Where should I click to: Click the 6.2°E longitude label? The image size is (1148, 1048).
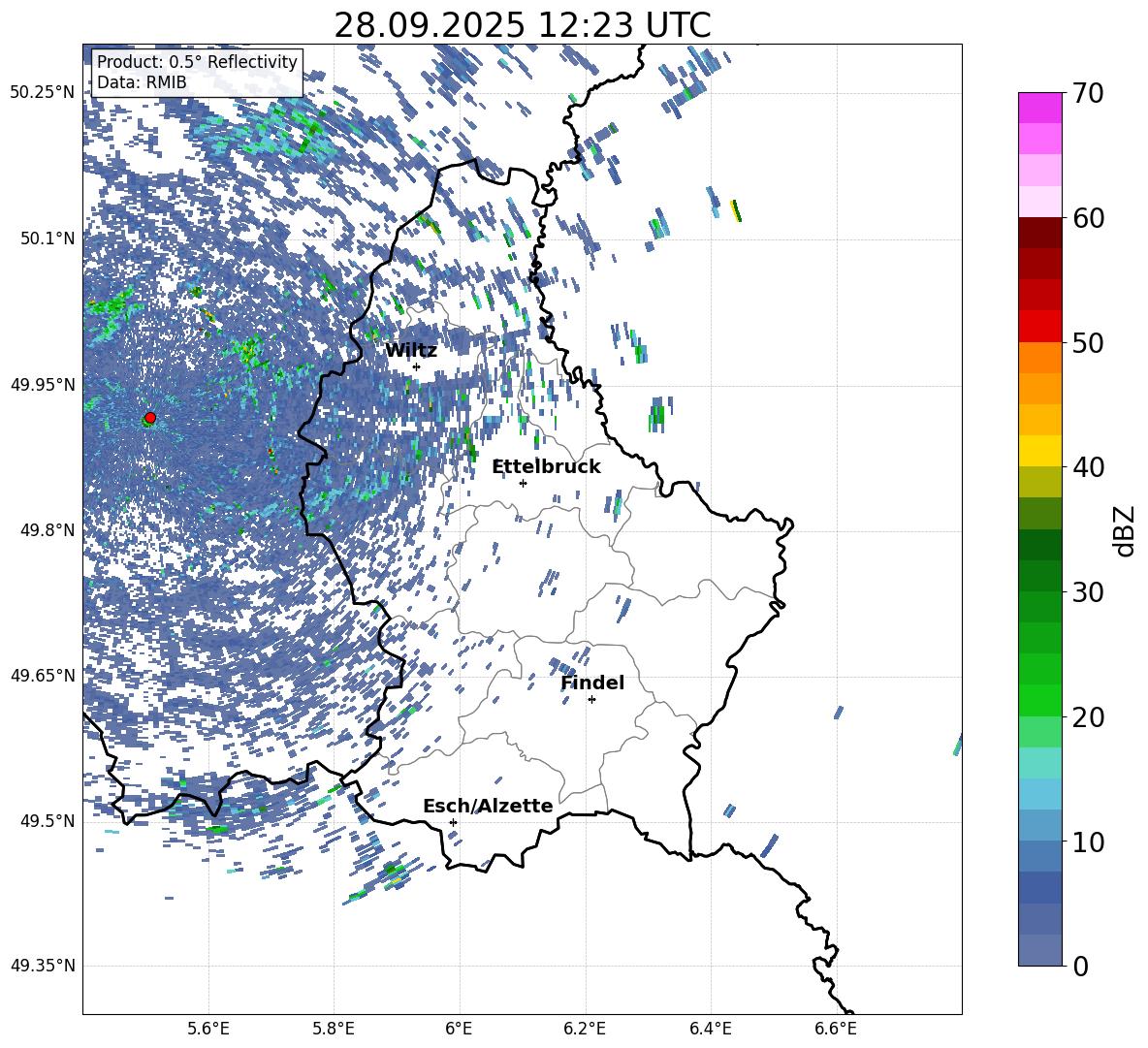pos(585,1029)
